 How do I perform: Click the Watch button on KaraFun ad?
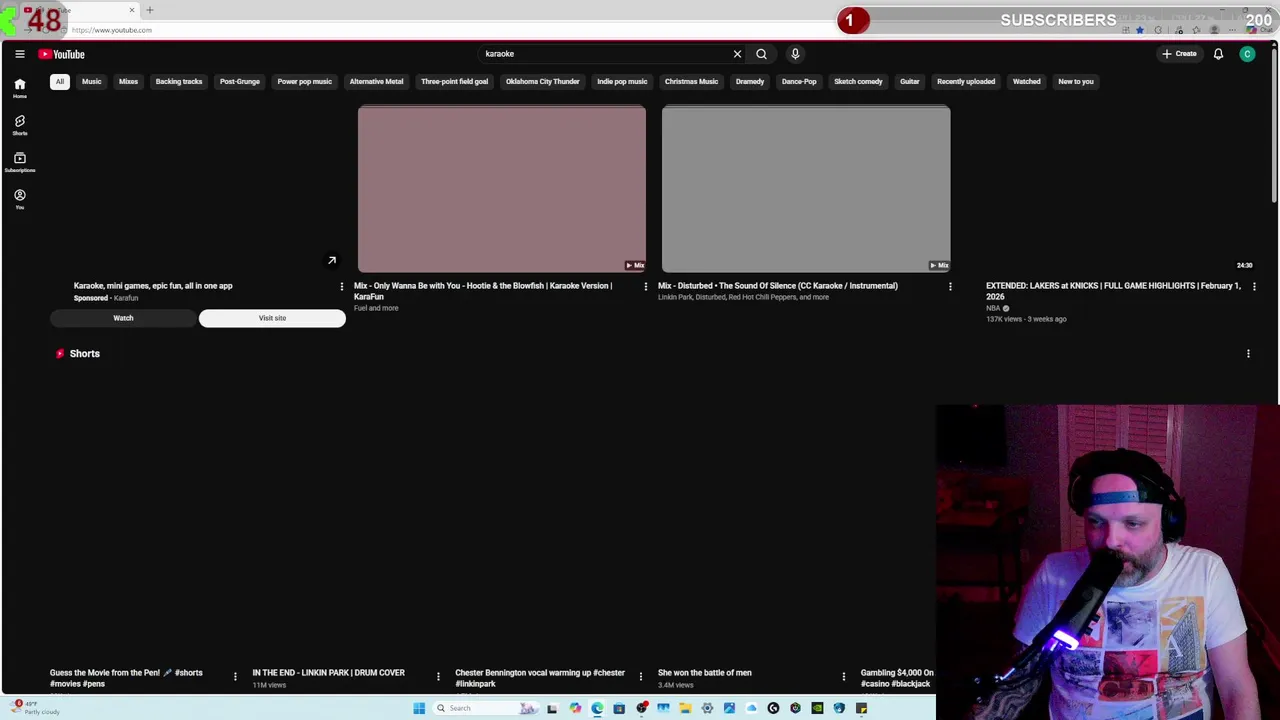(123, 318)
